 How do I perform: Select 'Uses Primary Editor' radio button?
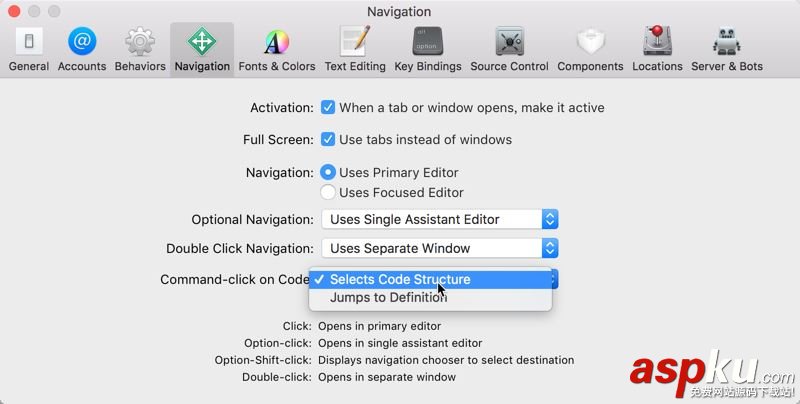pyautogui.click(x=328, y=173)
